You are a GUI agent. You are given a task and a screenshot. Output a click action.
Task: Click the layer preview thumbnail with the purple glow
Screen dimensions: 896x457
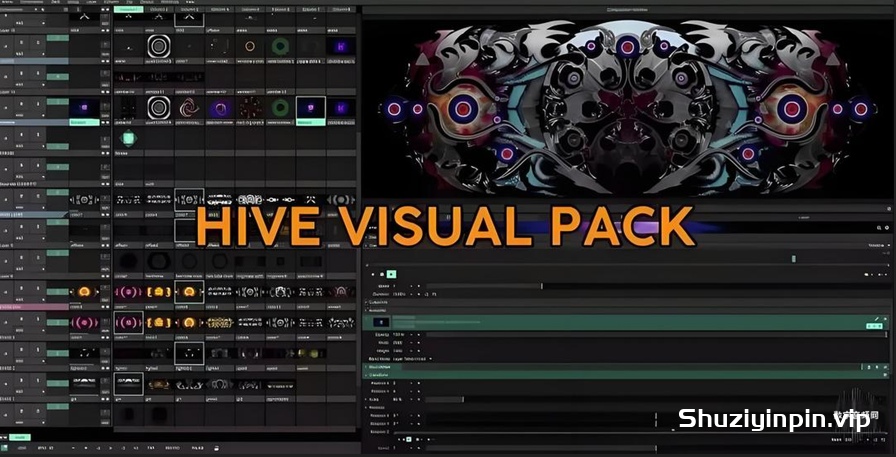coord(84,107)
